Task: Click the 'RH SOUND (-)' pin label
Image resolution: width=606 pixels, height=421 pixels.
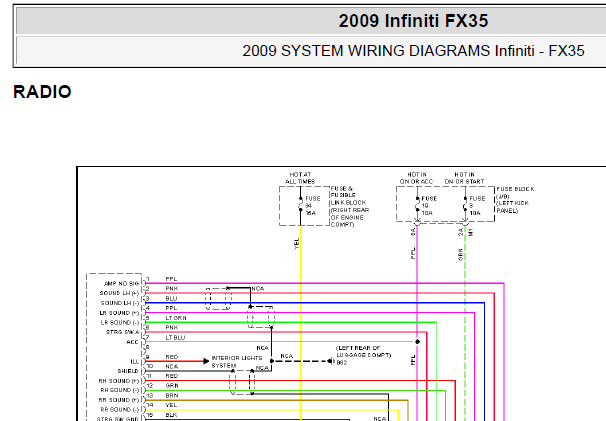Action: (x=119, y=390)
